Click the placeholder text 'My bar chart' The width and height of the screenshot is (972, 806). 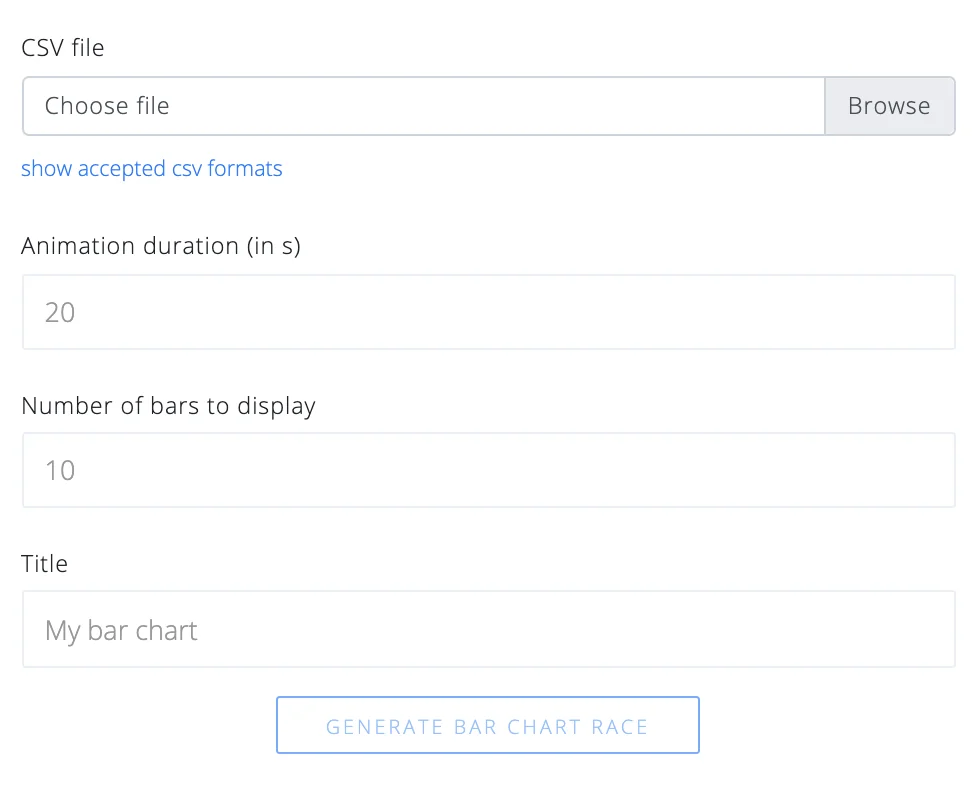(x=120, y=630)
